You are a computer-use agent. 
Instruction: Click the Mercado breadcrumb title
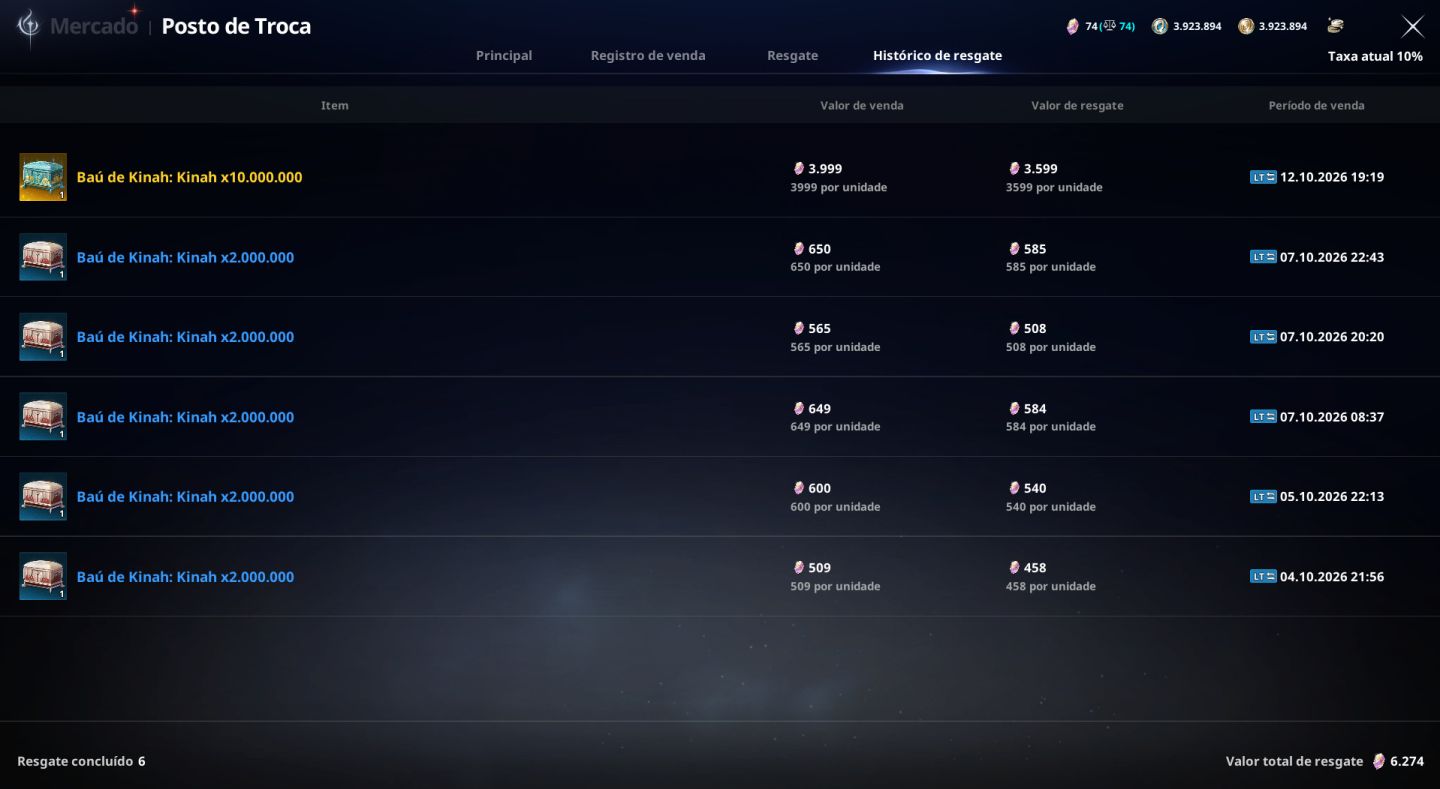[94, 26]
